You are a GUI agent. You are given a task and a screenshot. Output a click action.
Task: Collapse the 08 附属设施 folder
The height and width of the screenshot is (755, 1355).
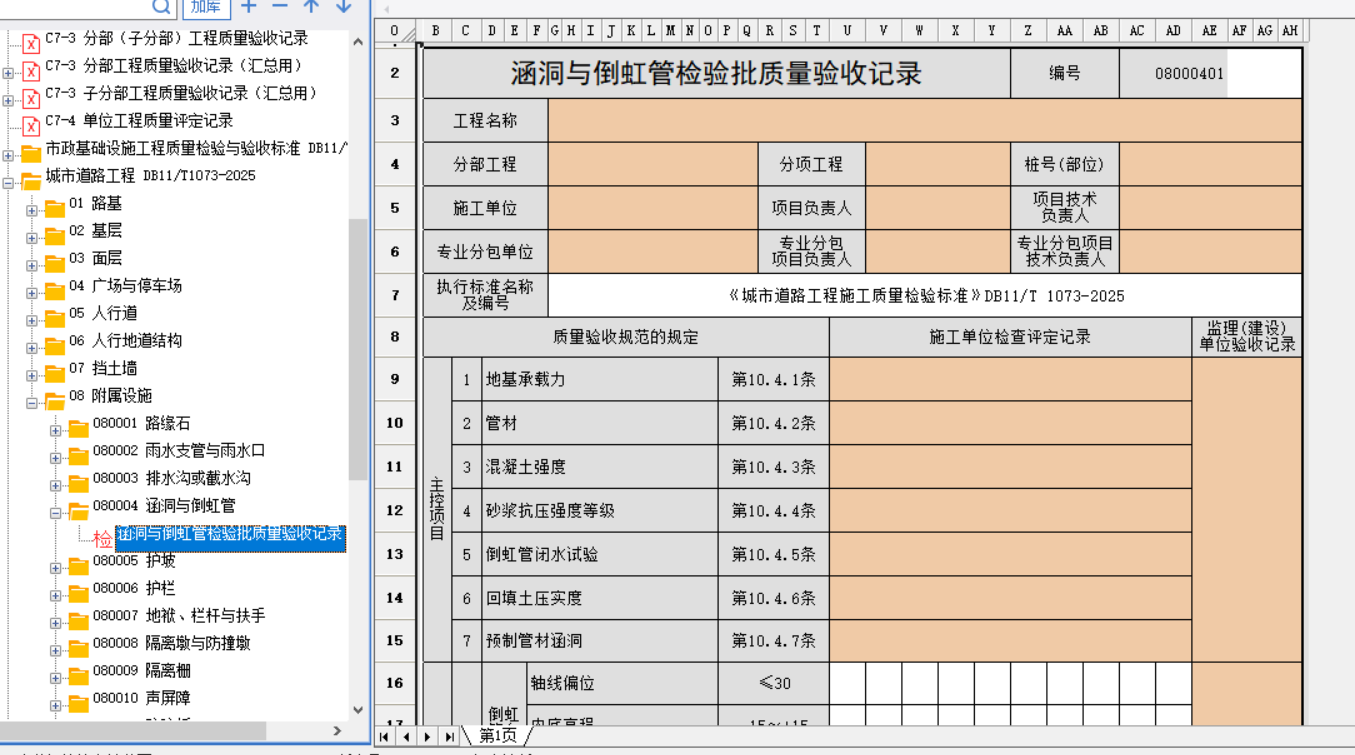32,402
